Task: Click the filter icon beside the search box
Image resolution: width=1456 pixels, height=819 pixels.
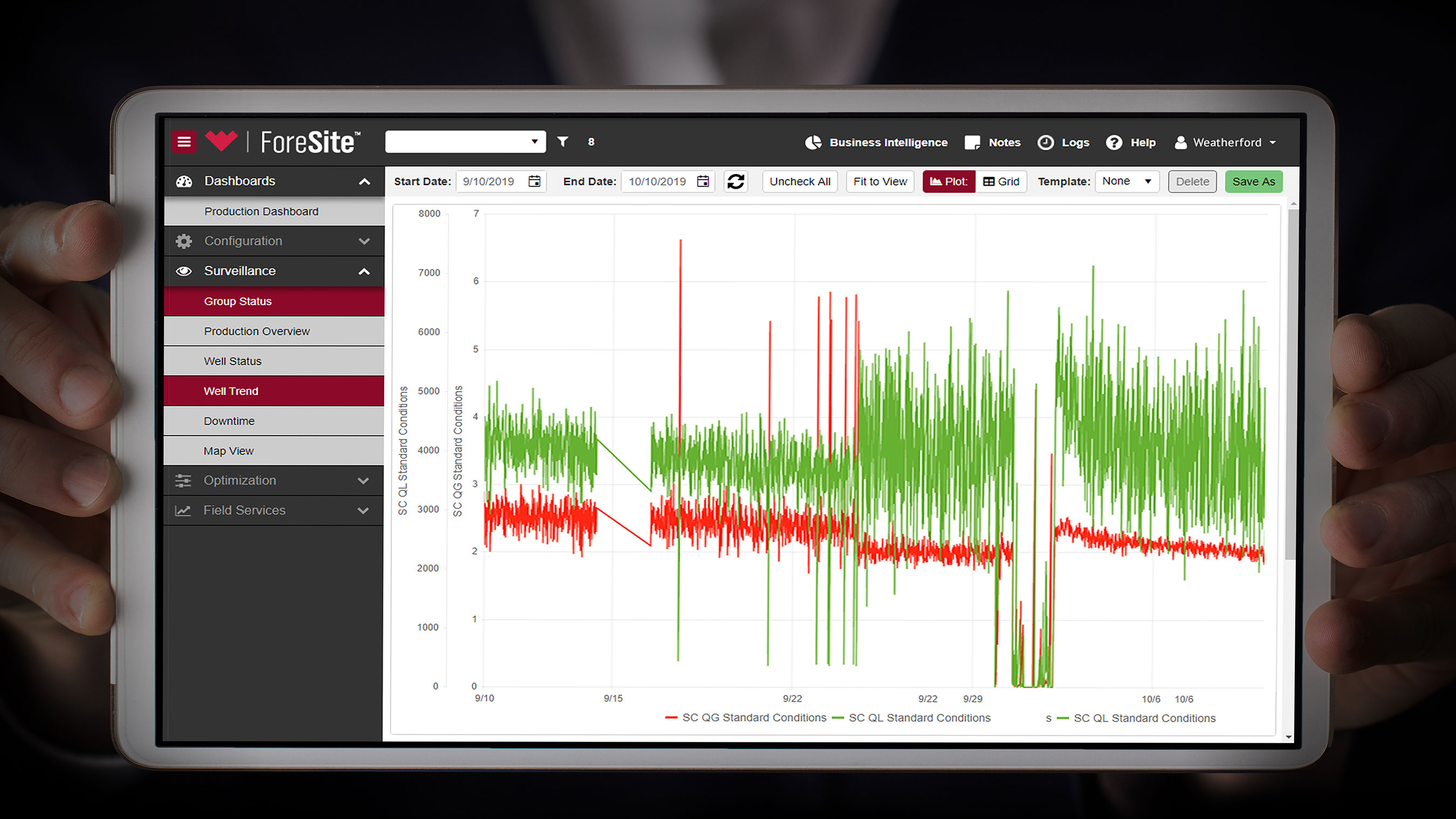Action: (562, 142)
